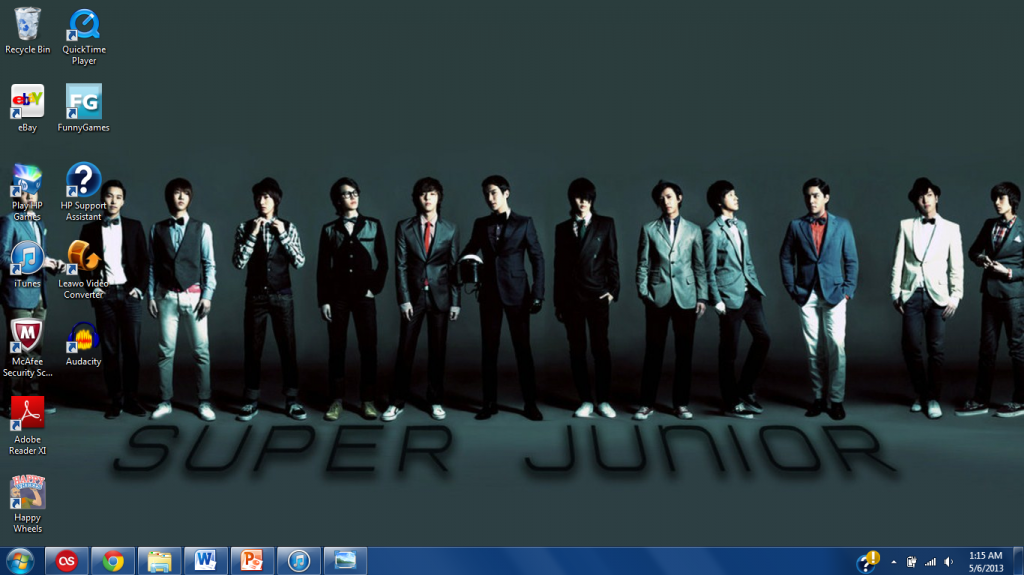
Task: Select the FunnyGames desktop shortcut
Action: click(x=84, y=108)
